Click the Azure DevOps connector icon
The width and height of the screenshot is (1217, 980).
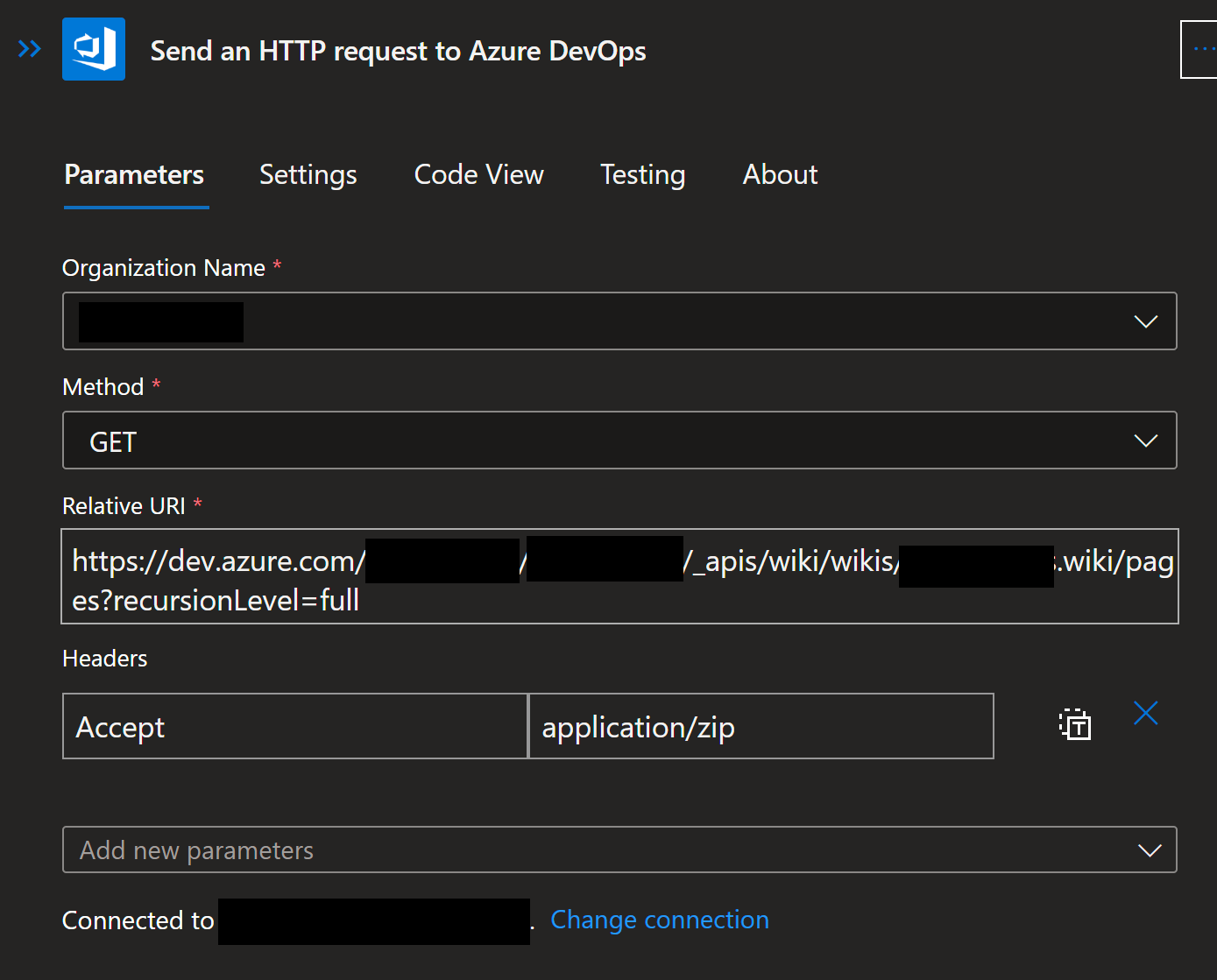point(93,49)
